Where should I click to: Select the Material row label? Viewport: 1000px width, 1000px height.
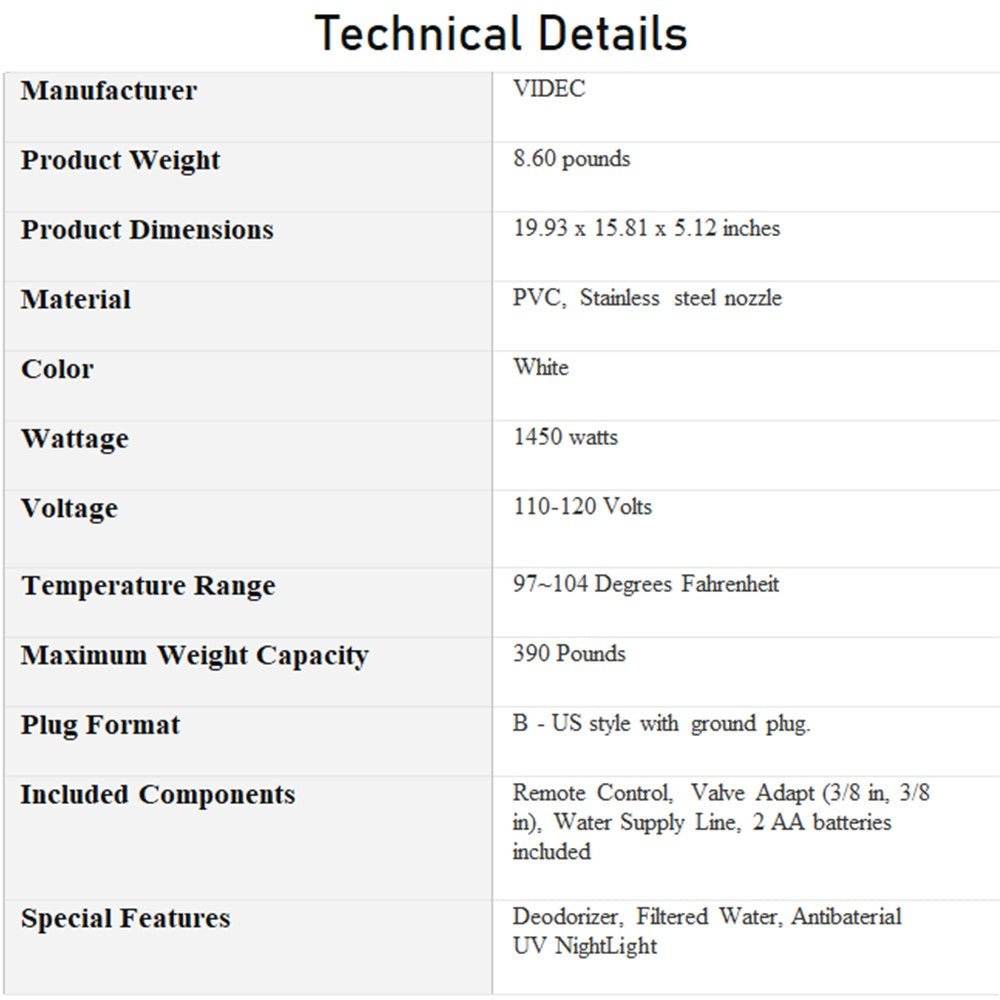click(x=76, y=300)
